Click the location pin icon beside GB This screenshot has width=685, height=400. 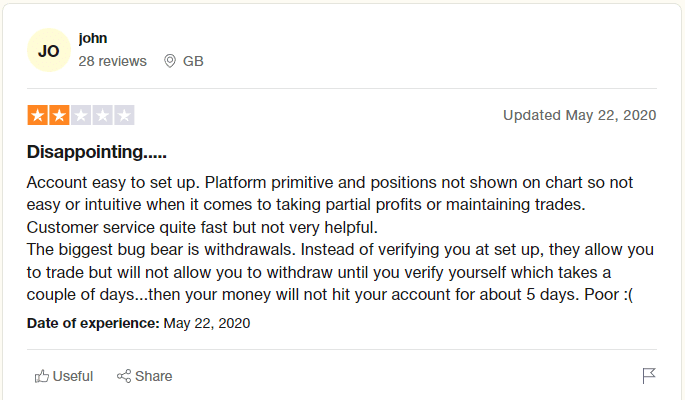click(x=170, y=61)
